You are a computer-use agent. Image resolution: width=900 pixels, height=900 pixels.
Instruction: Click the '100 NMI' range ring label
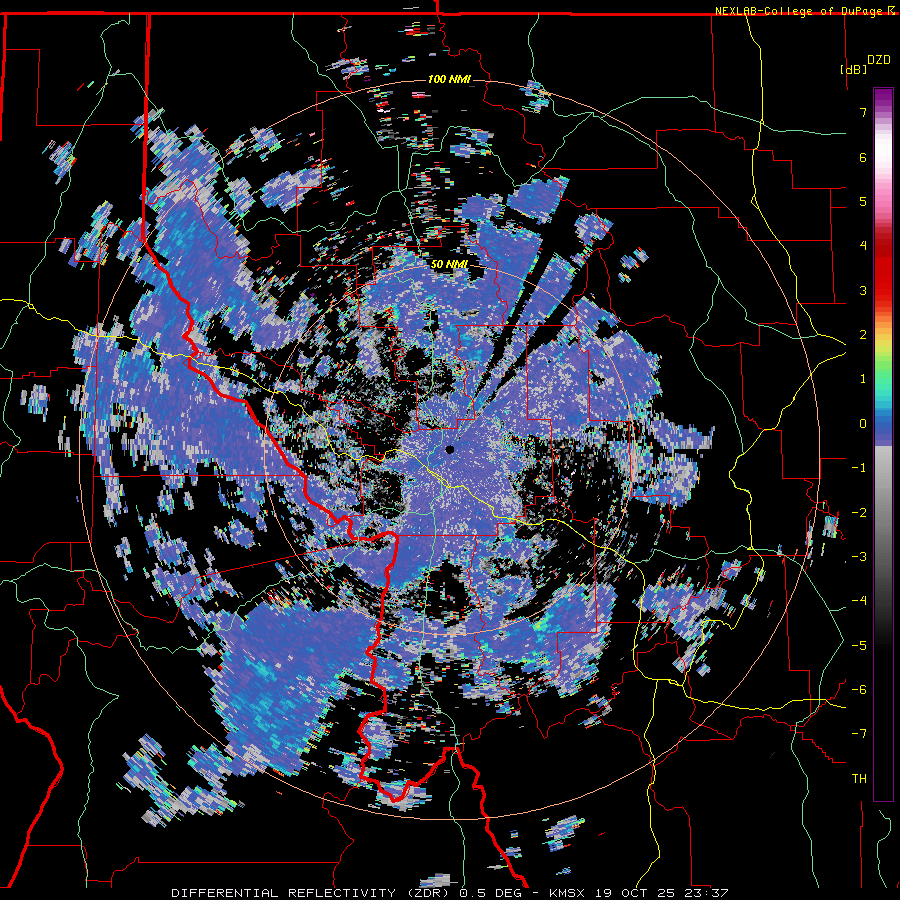[449, 79]
